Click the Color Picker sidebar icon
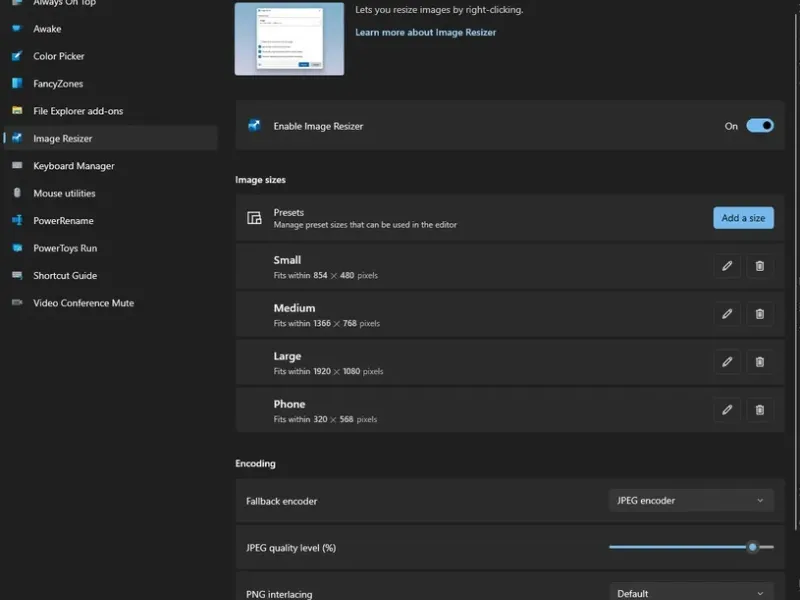The width and height of the screenshot is (800, 600). pos(17,56)
